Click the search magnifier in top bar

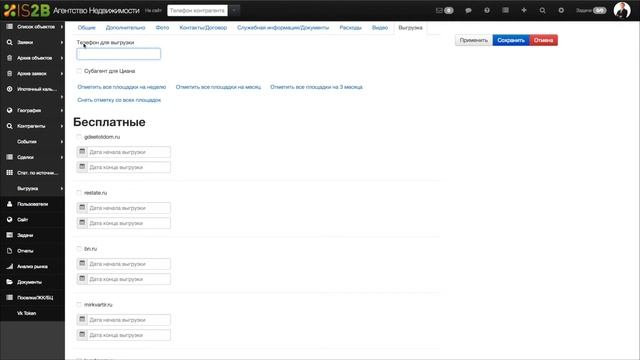pyautogui.click(x=542, y=11)
